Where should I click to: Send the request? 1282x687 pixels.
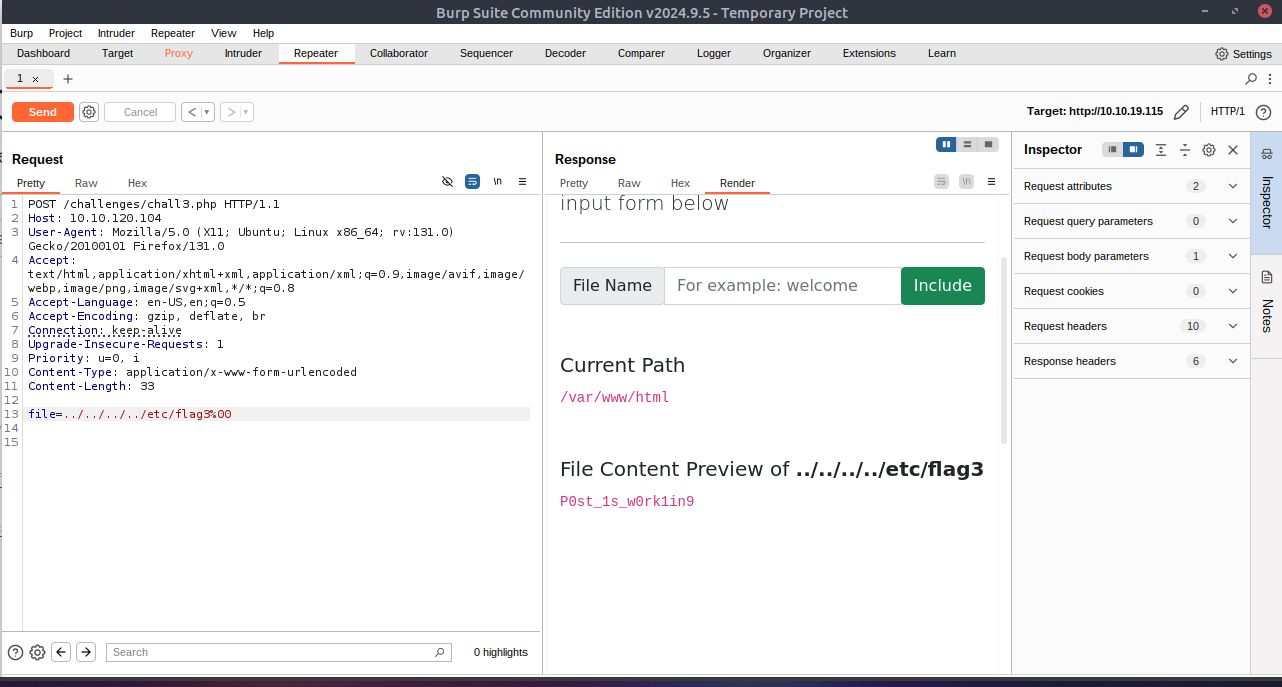tap(42, 112)
